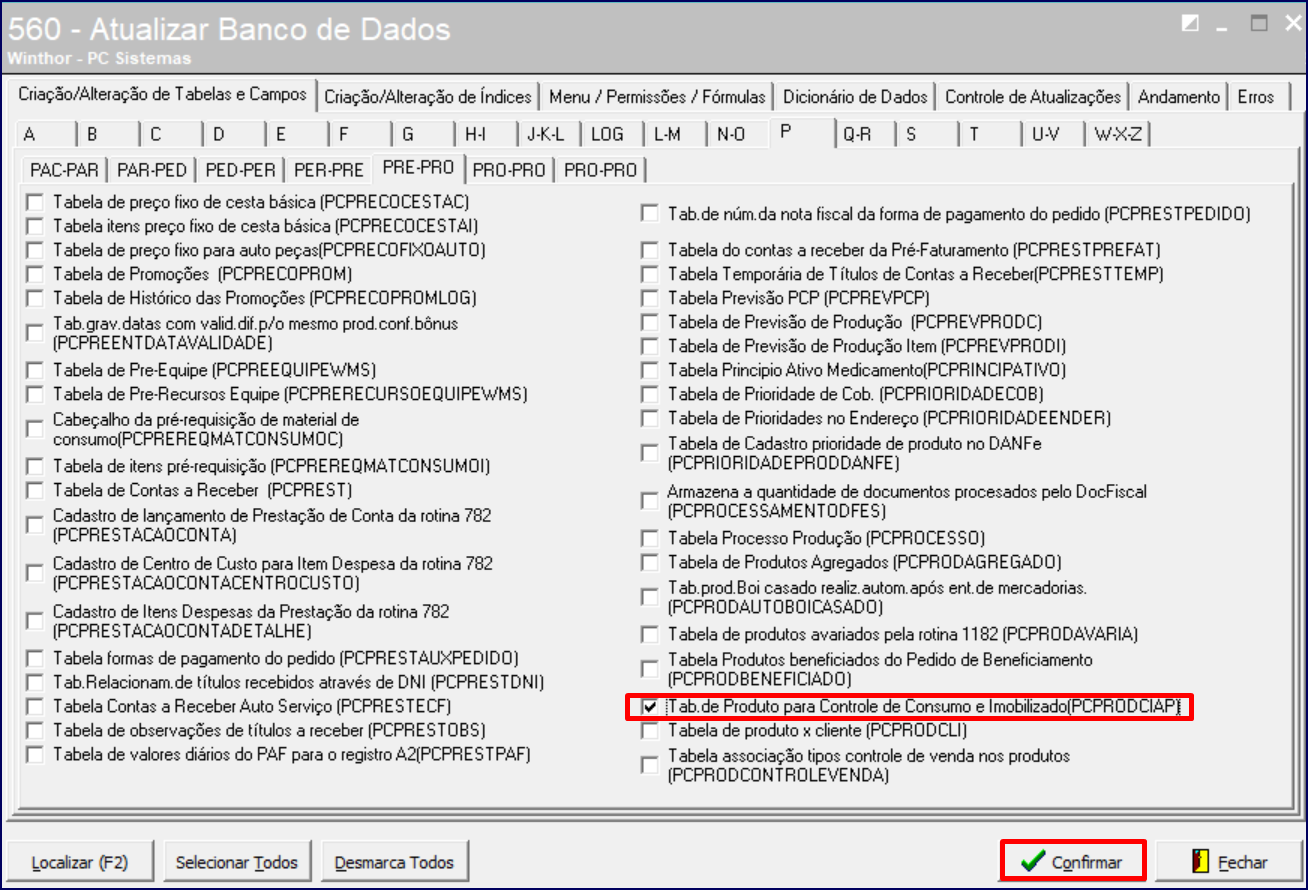Select the N-O letter tab
The width and height of the screenshot is (1308, 890).
tap(738, 134)
